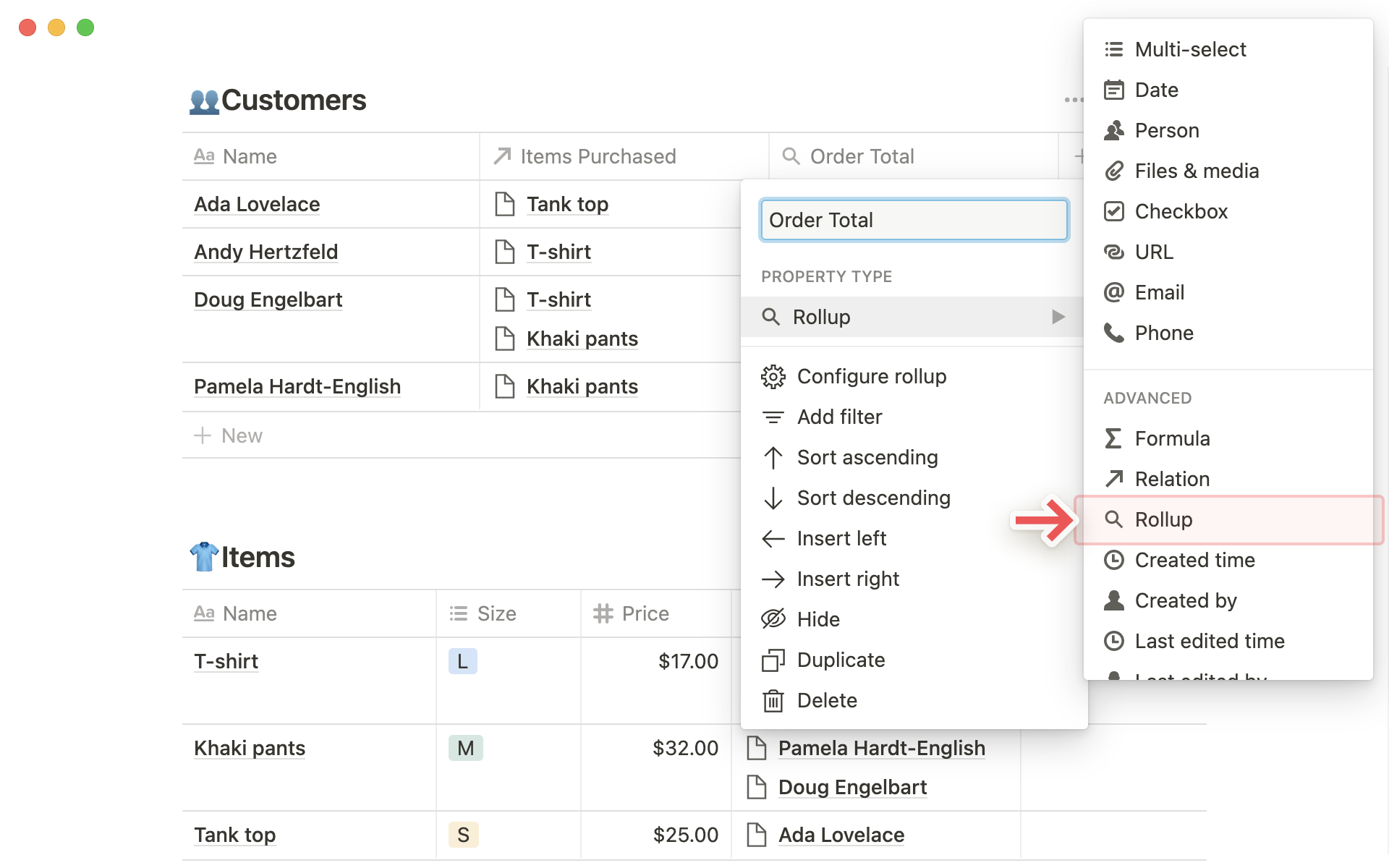This screenshot has width=1389, height=868.
Task: Click the Relation advanced property icon
Action: pos(1113,478)
